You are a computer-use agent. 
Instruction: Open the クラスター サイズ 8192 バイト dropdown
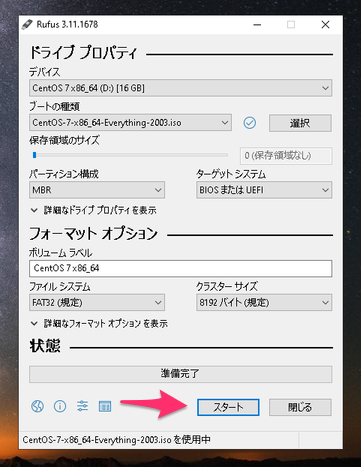(264, 303)
